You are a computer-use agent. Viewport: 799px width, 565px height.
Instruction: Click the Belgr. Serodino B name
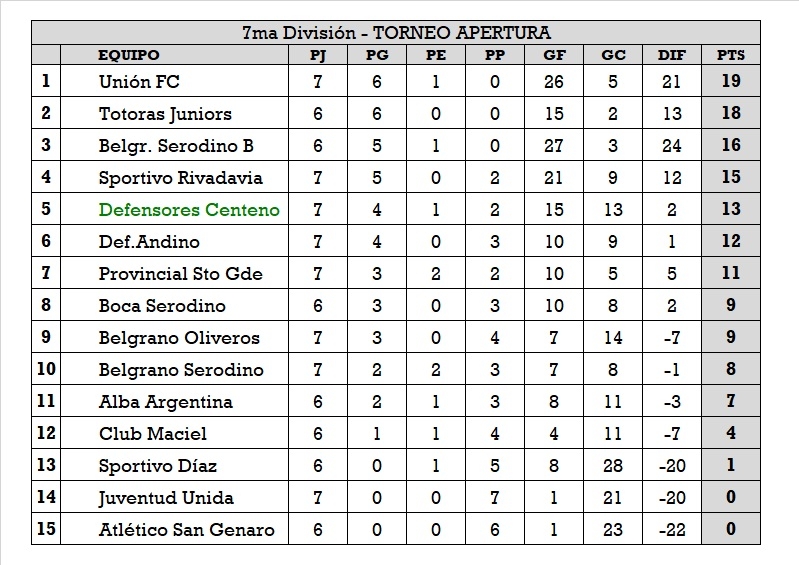point(176,146)
